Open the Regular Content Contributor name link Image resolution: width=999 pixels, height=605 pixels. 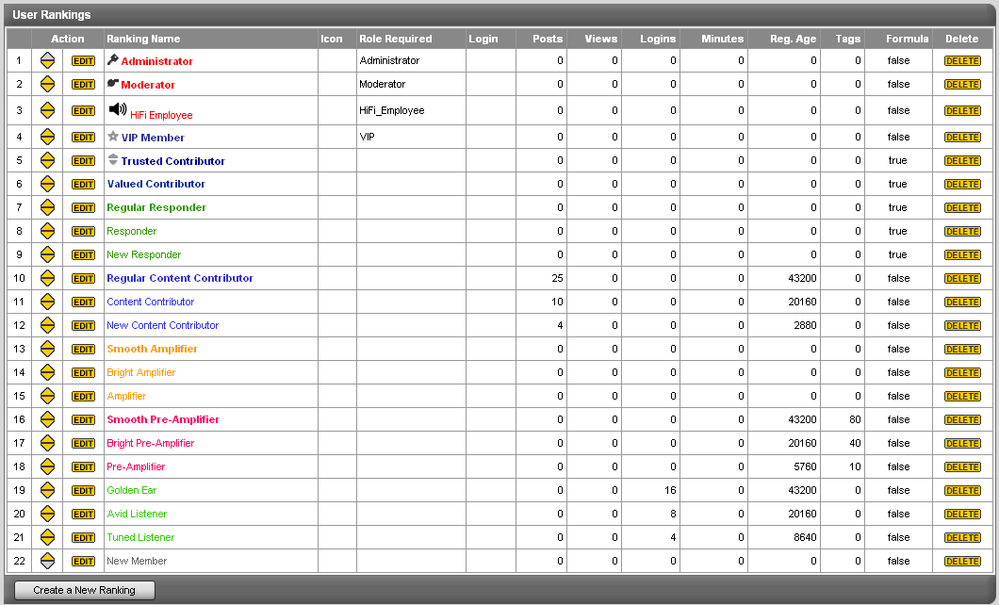[x=180, y=278]
